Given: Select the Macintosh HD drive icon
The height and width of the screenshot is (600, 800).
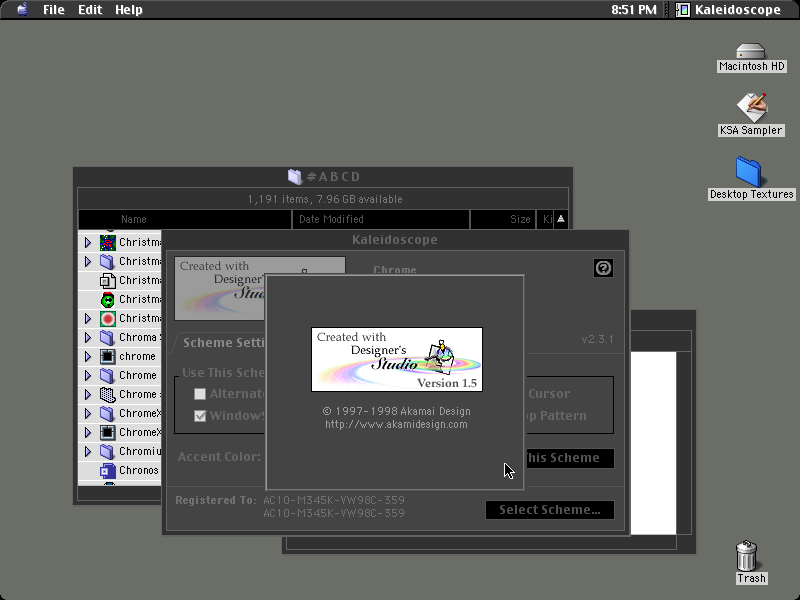Looking at the screenshot, I should click(751, 52).
